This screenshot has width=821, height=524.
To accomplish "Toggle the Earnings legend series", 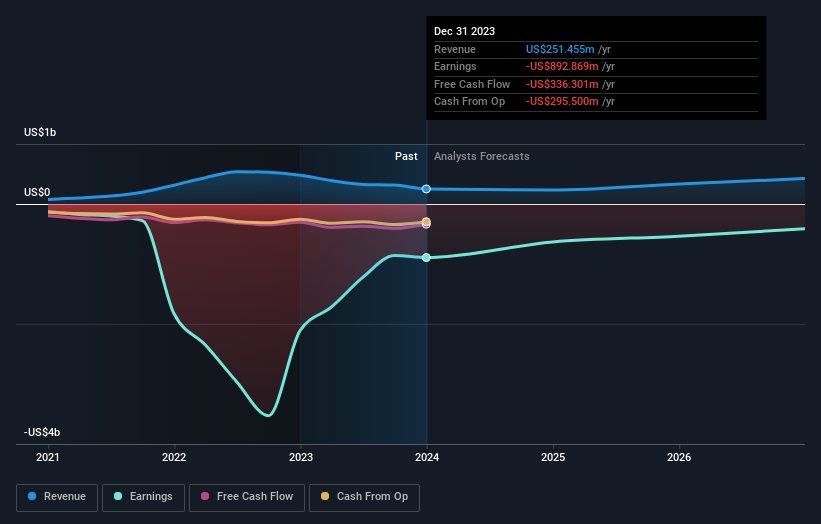I will [143, 497].
